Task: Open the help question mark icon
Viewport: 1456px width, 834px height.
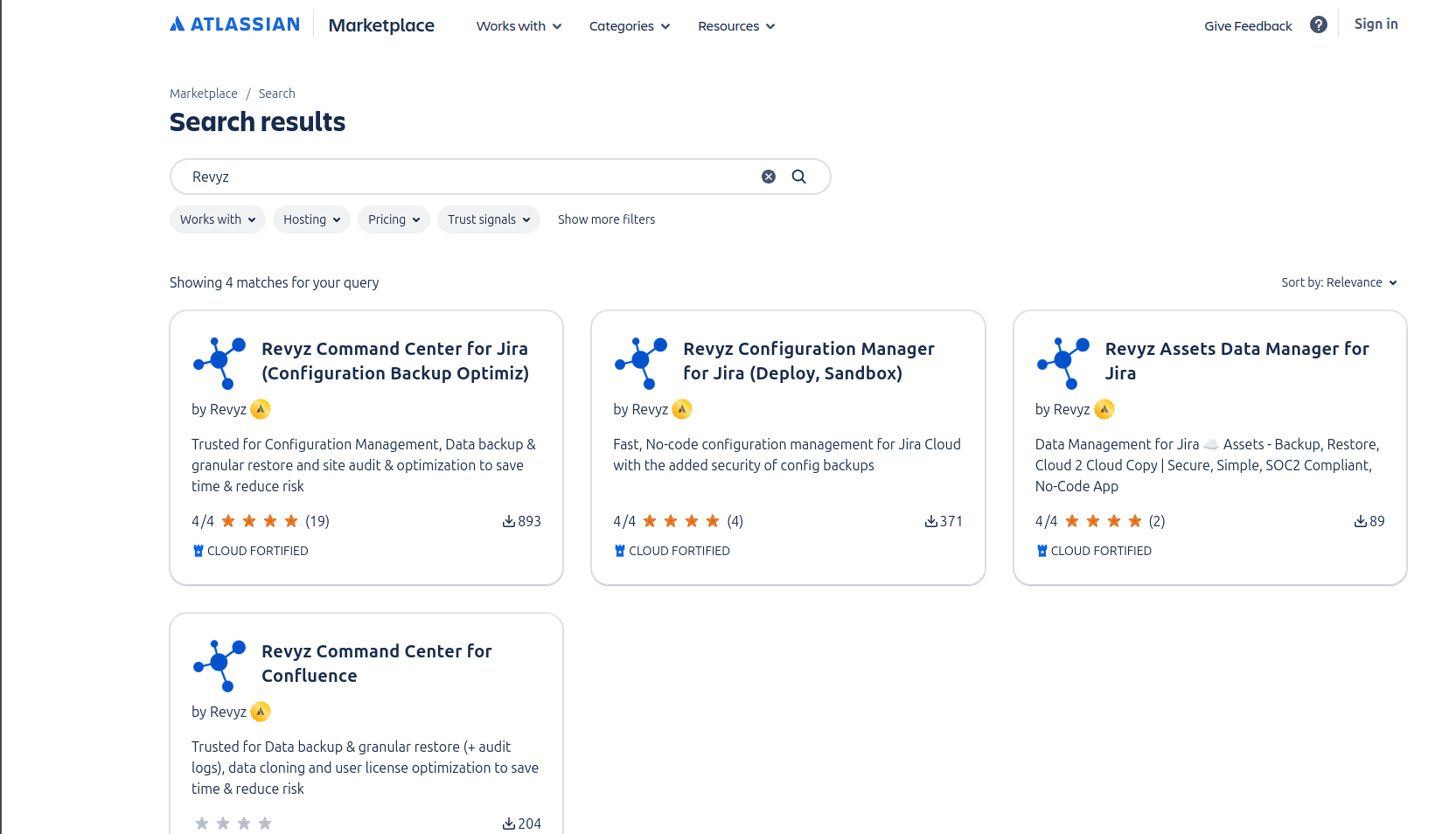Action: (1318, 24)
